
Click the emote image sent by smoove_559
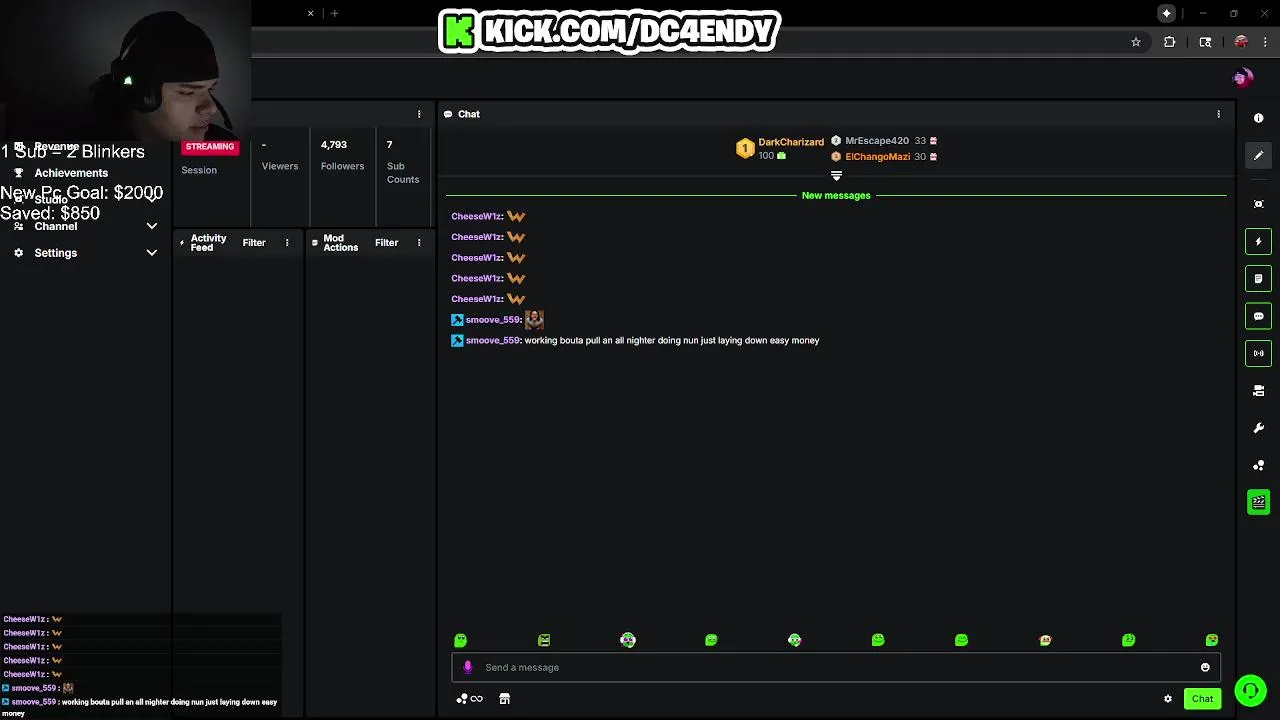(534, 320)
